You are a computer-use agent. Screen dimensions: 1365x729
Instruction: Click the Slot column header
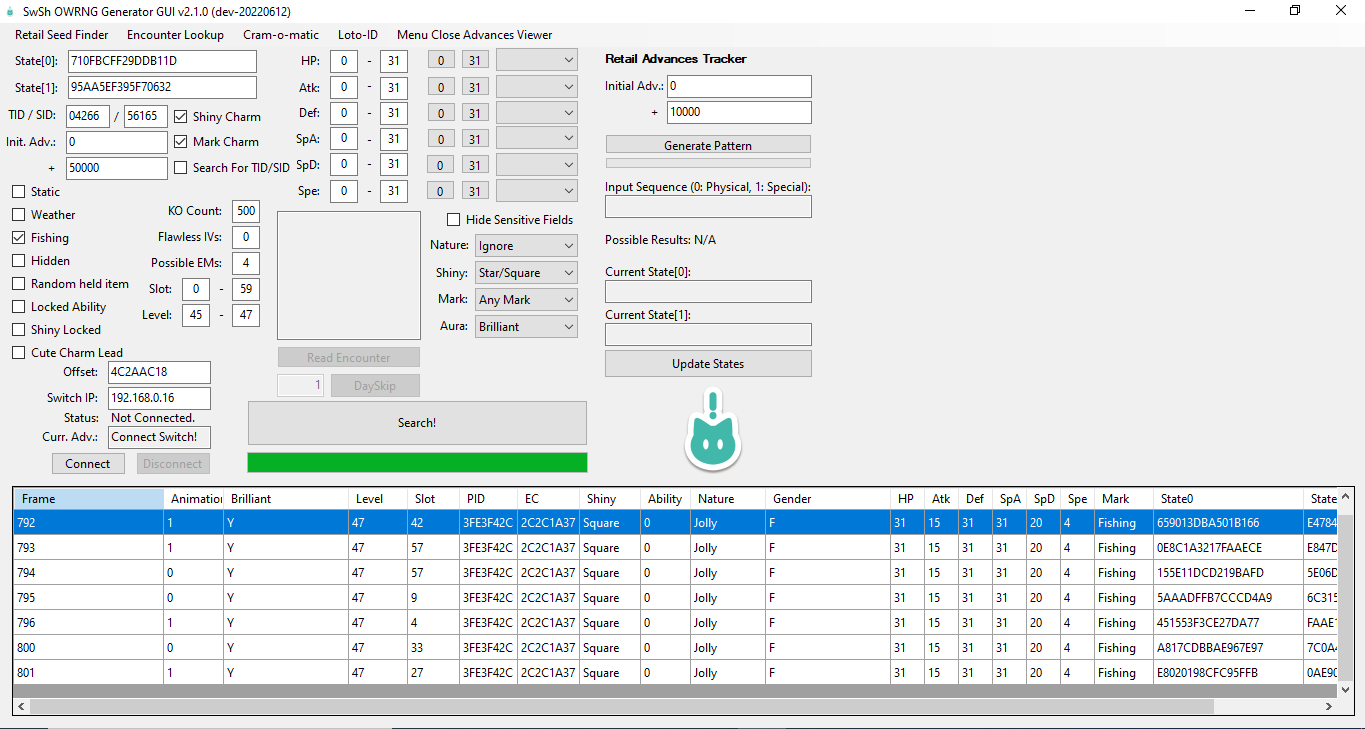click(x=434, y=499)
